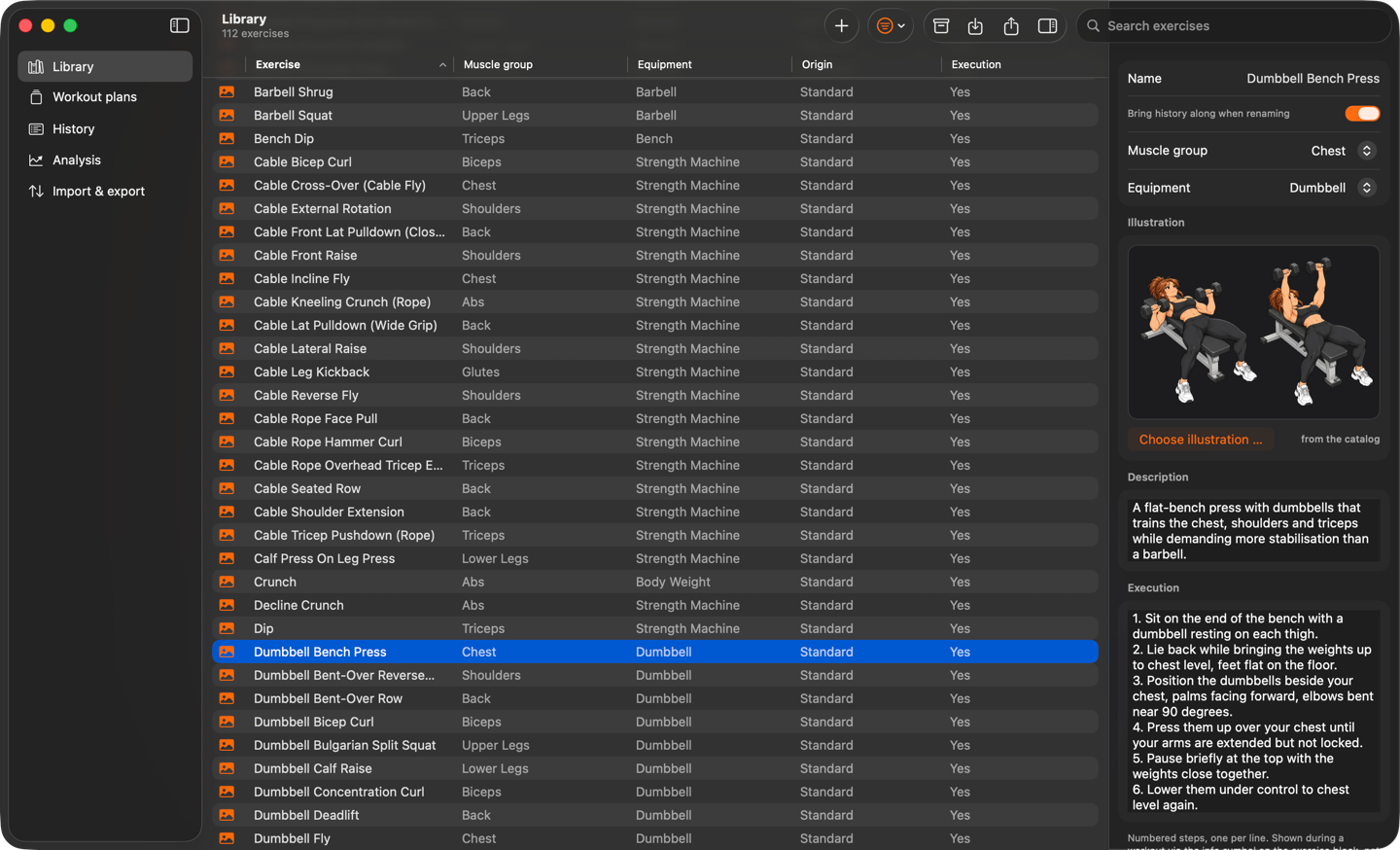Open the orange filter menu
The image size is (1400, 850).
[x=891, y=26]
